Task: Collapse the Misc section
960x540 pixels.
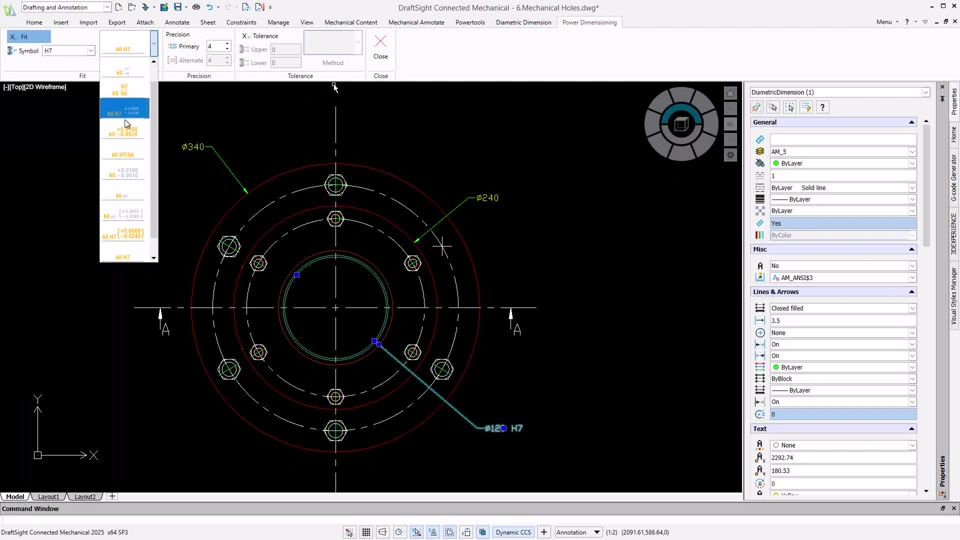Action: tap(911, 249)
